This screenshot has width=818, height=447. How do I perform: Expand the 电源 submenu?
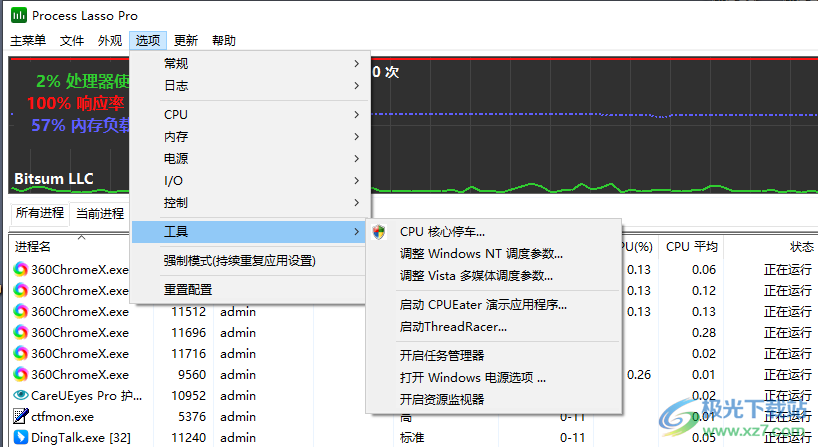[249, 159]
